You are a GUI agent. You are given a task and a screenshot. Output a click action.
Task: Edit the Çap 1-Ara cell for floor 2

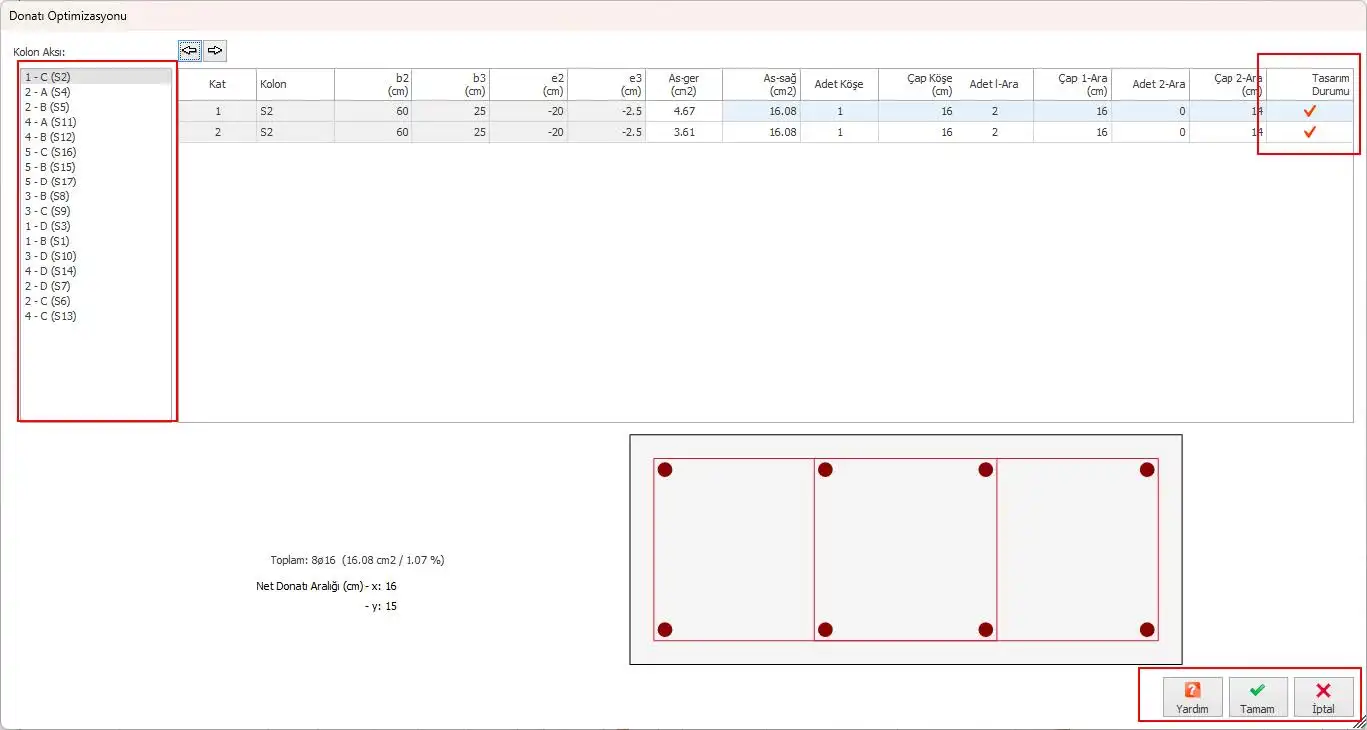(x=1072, y=132)
